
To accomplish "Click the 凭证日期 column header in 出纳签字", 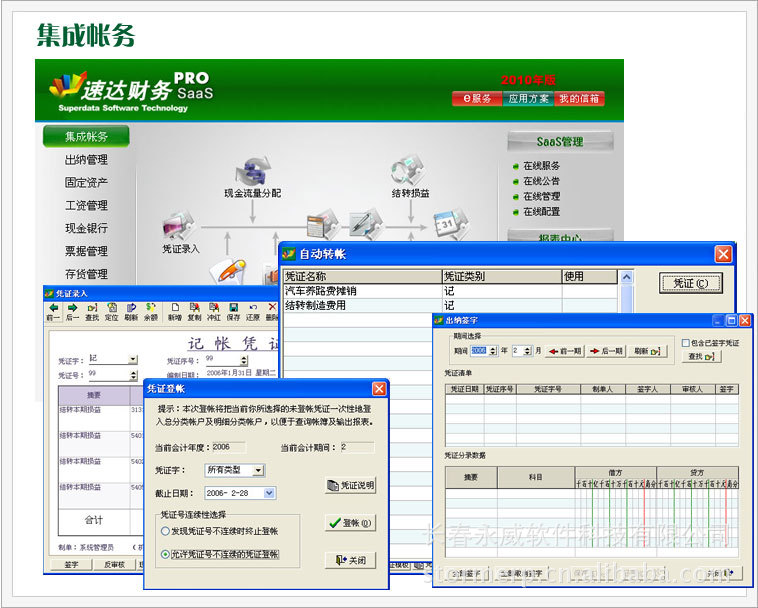I will point(465,389).
